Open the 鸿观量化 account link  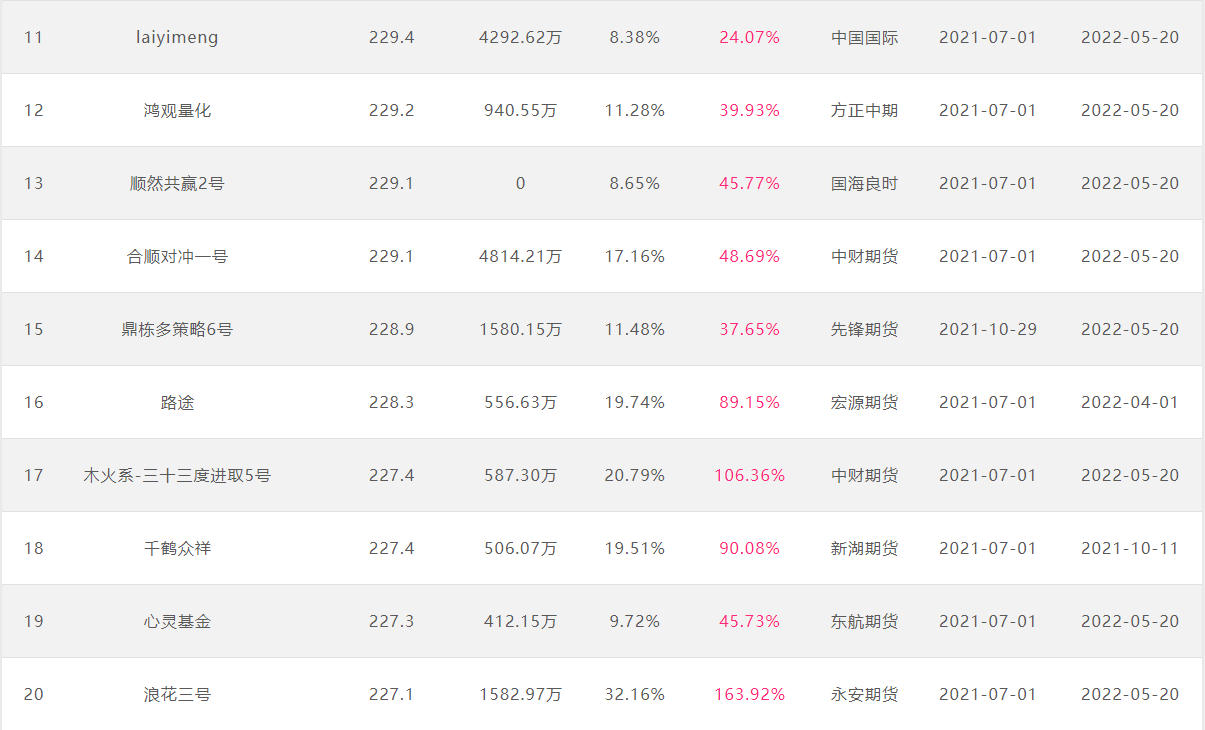(177, 111)
